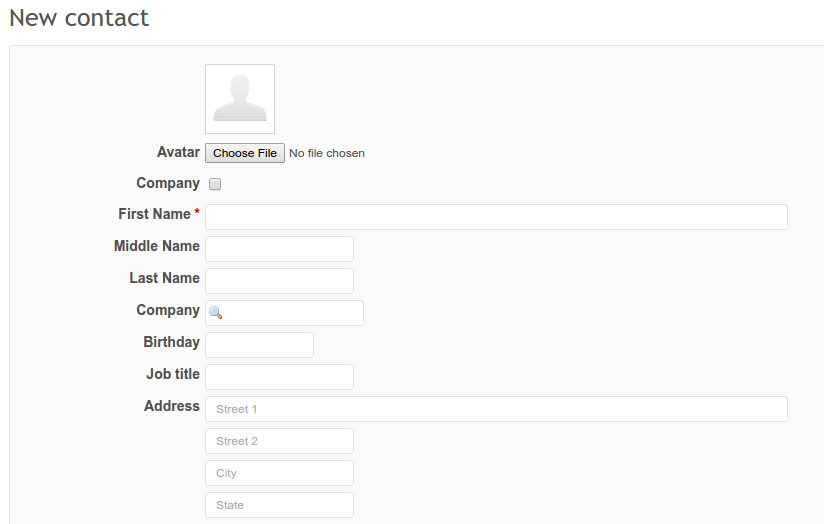Image resolution: width=824 pixels, height=524 pixels.
Task: Select the State input field
Action: [x=279, y=505]
